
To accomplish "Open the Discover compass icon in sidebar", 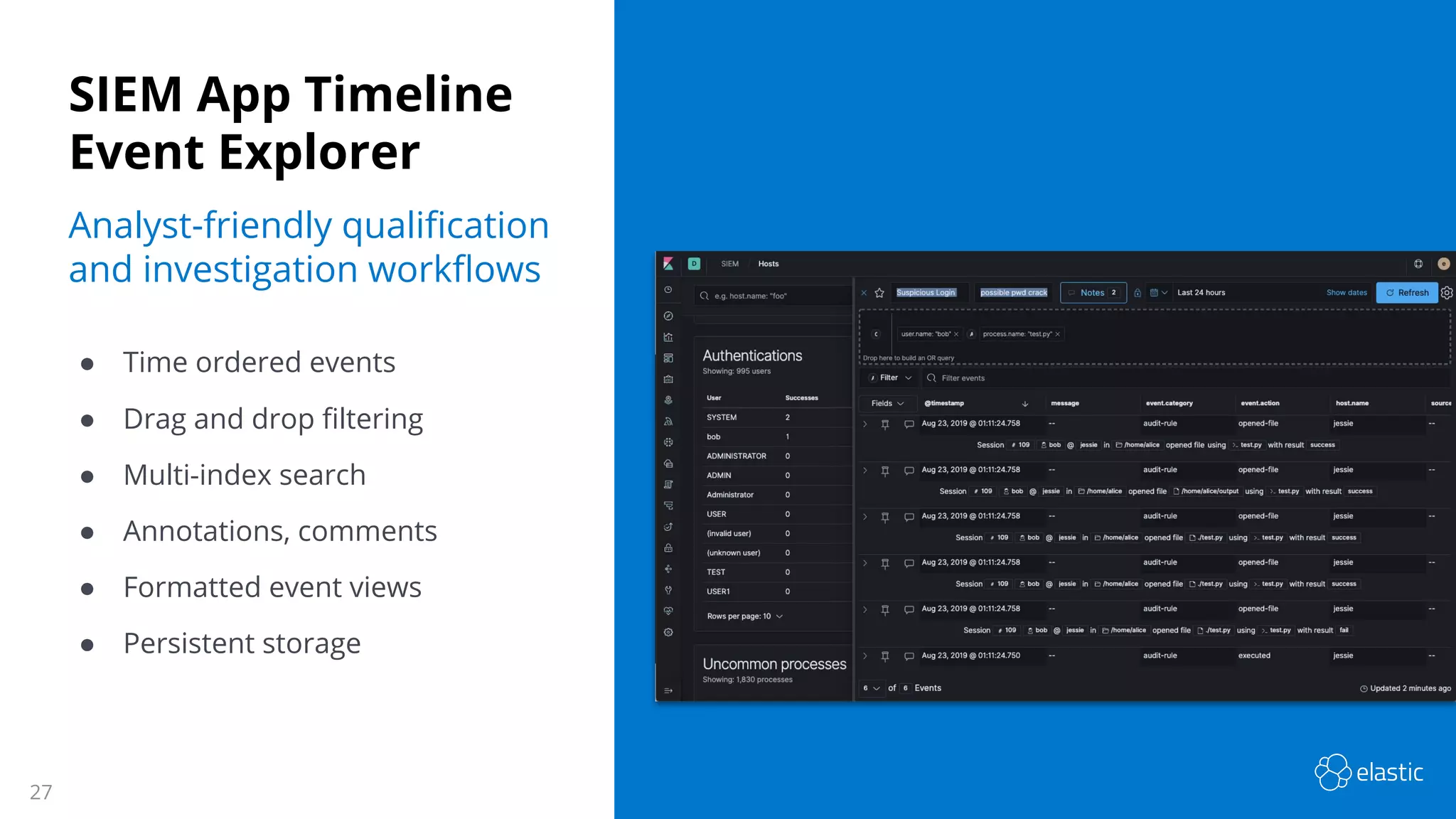I will tap(668, 316).
